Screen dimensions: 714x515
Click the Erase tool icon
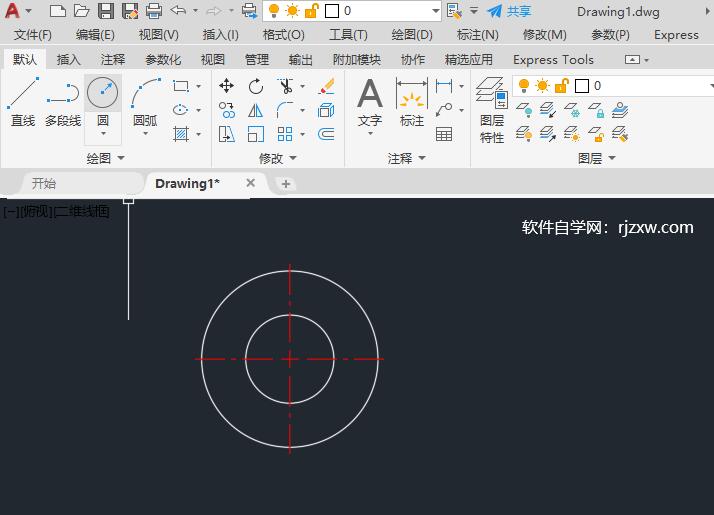click(x=326, y=86)
